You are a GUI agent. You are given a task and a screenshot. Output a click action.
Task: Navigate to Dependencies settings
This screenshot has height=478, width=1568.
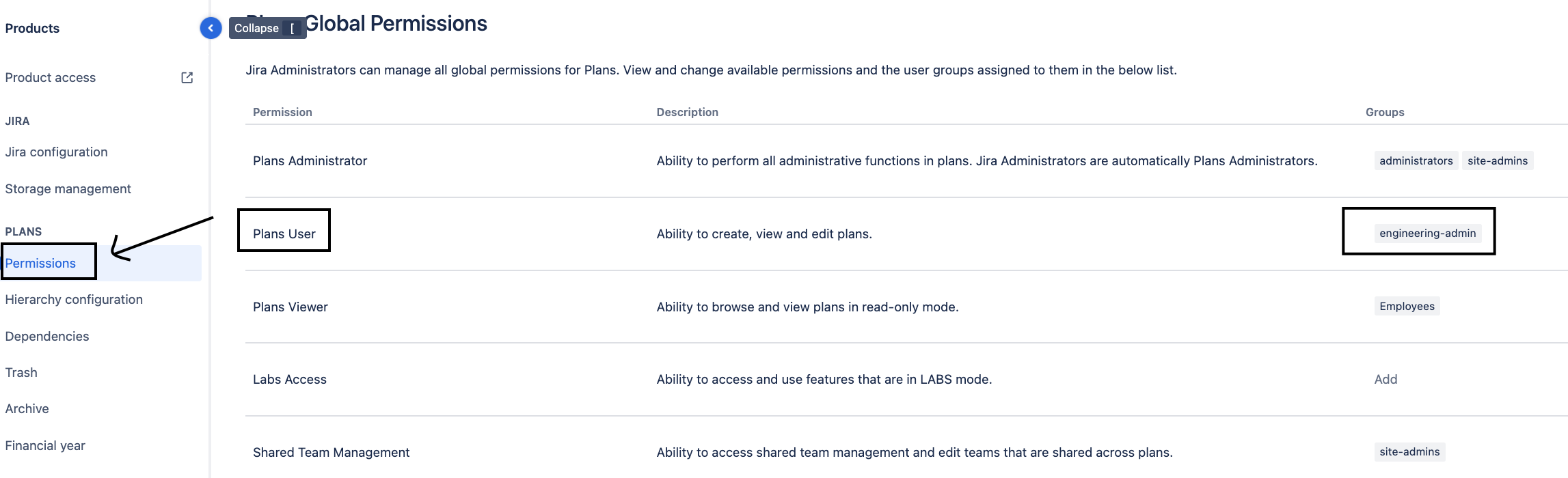tap(47, 337)
